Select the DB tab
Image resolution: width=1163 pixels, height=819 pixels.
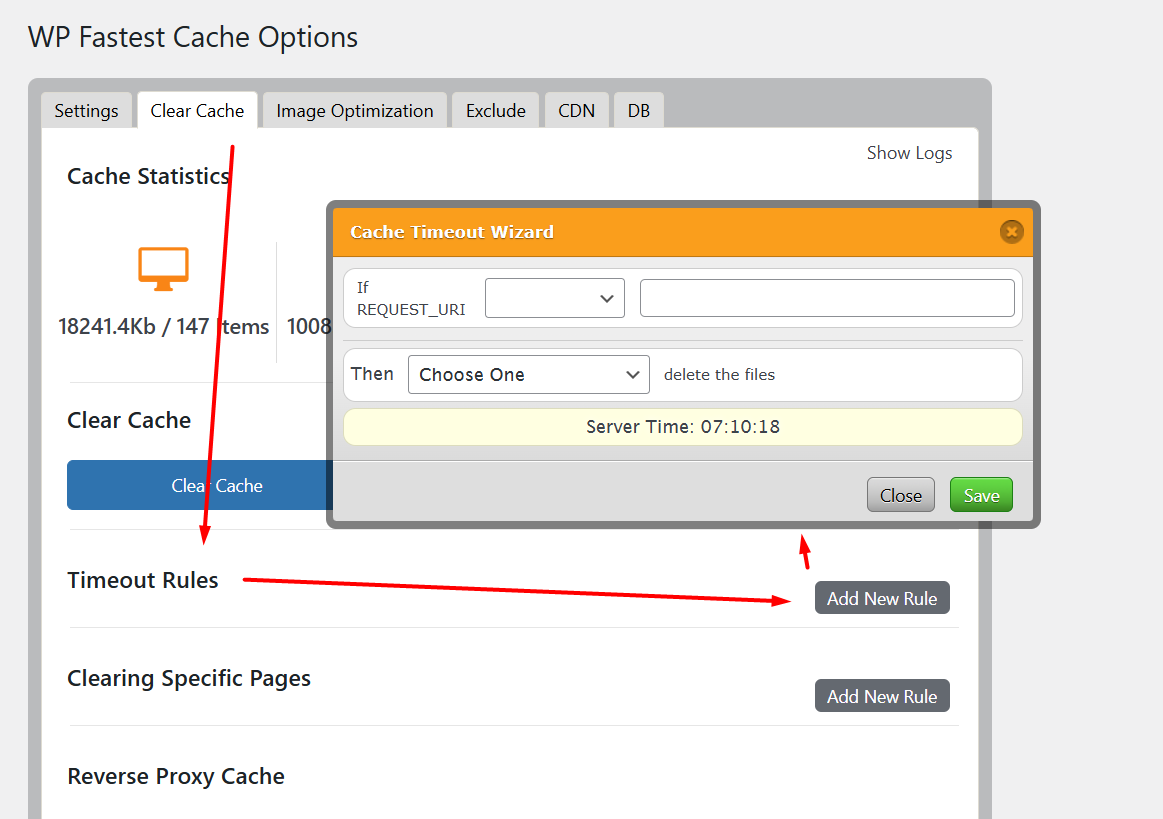(639, 111)
